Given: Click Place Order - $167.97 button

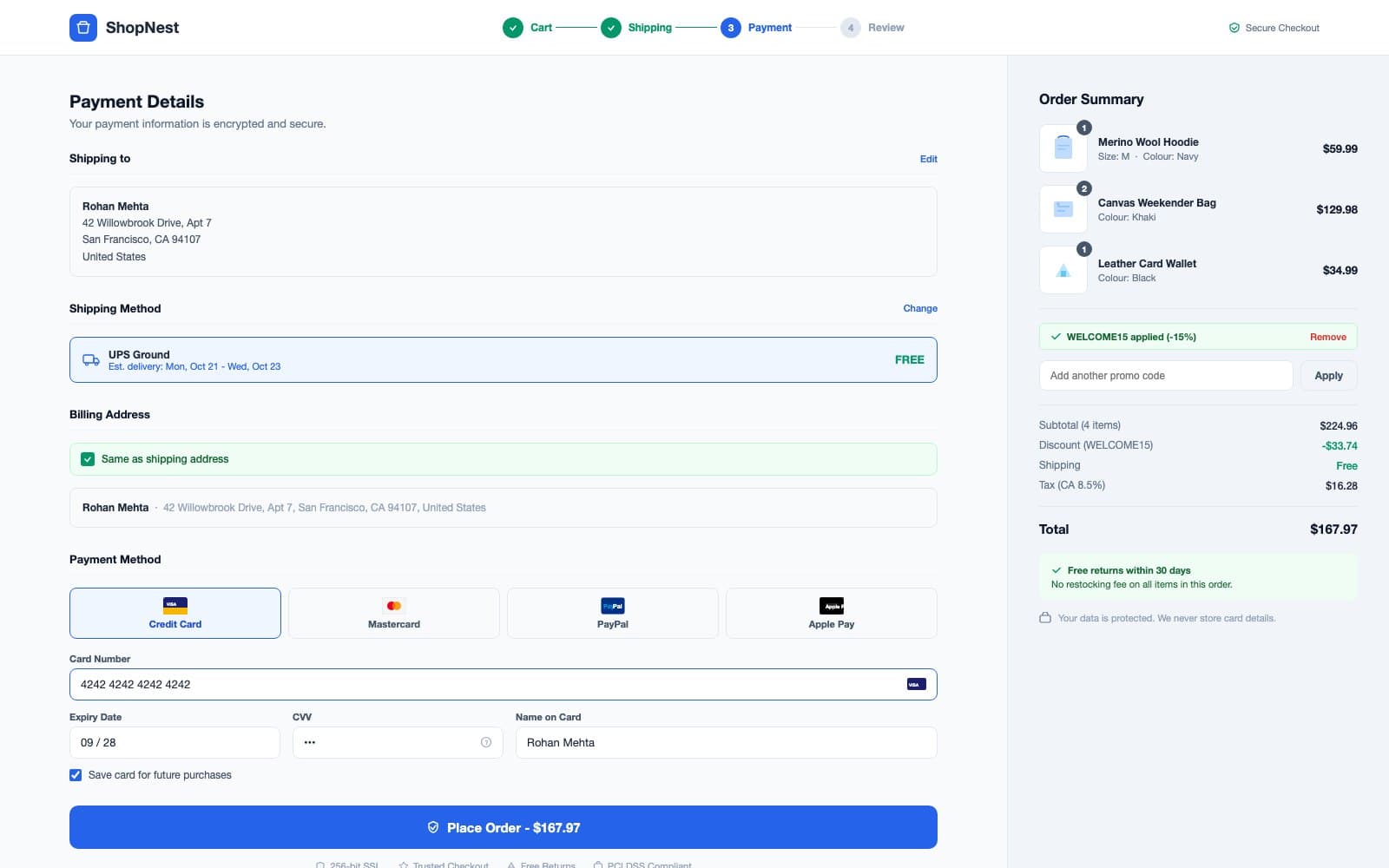Looking at the screenshot, I should (504, 827).
